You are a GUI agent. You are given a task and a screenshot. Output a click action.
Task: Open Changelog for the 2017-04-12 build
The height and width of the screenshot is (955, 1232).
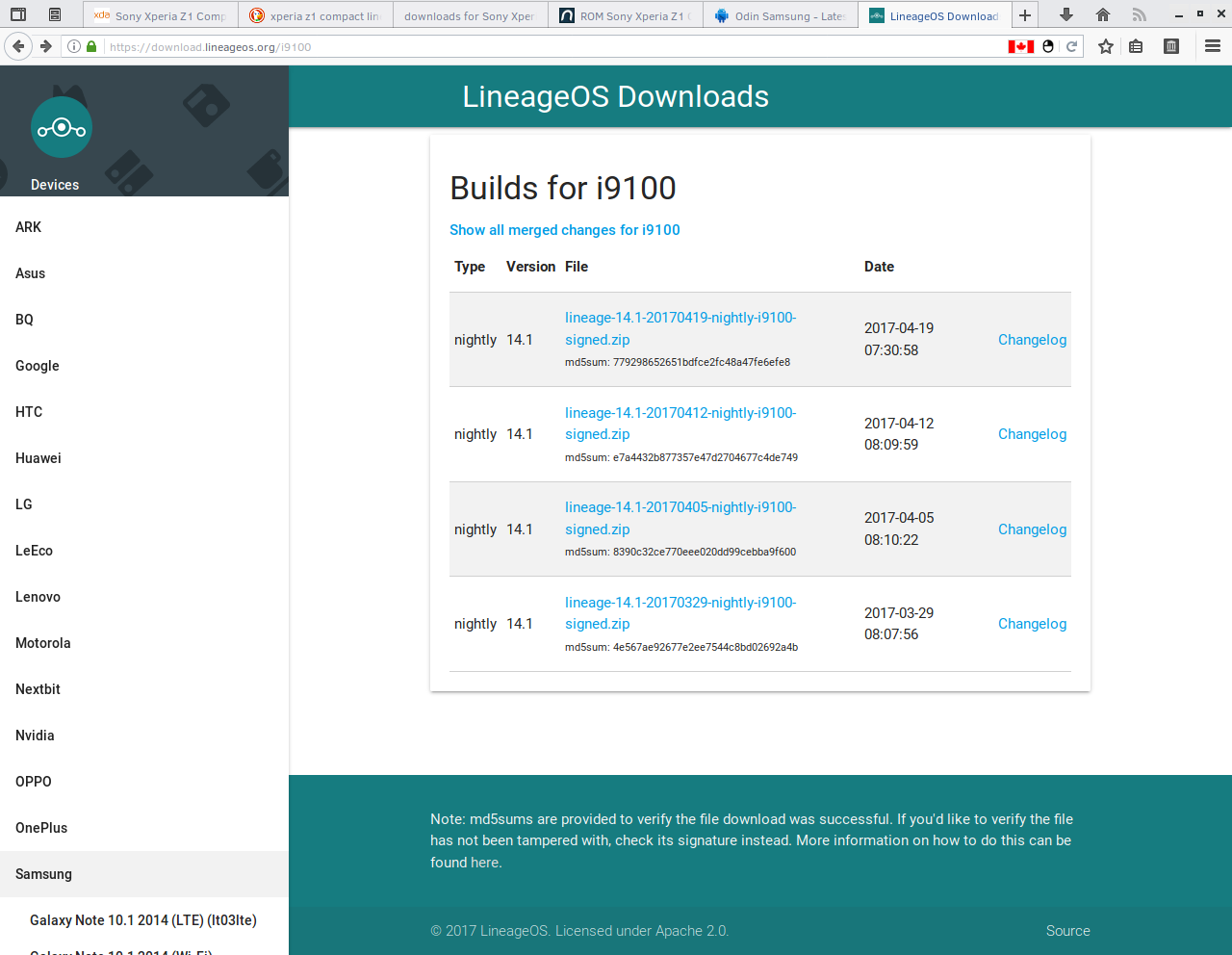click(x=1032, y=434)
